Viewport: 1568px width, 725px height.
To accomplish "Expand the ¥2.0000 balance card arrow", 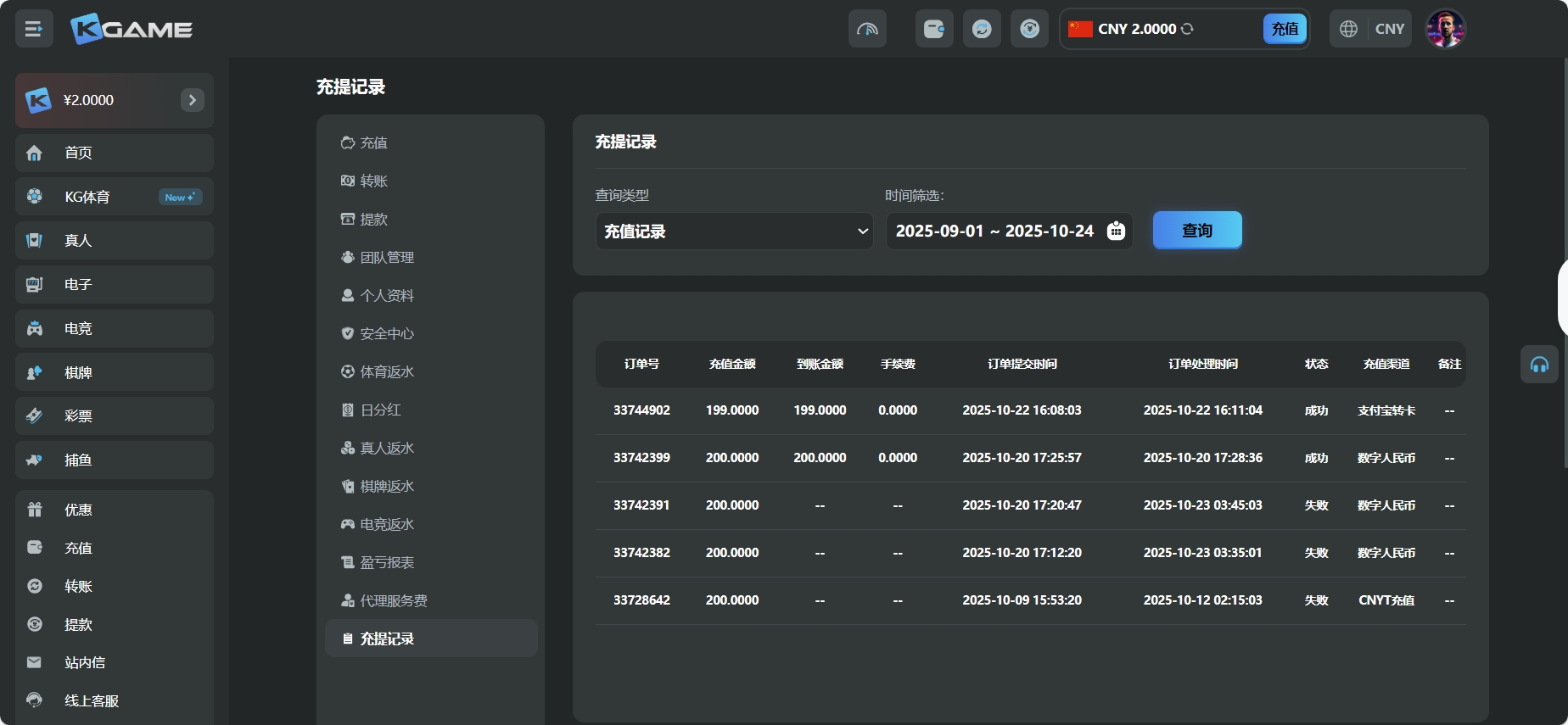I will [193, 100].
